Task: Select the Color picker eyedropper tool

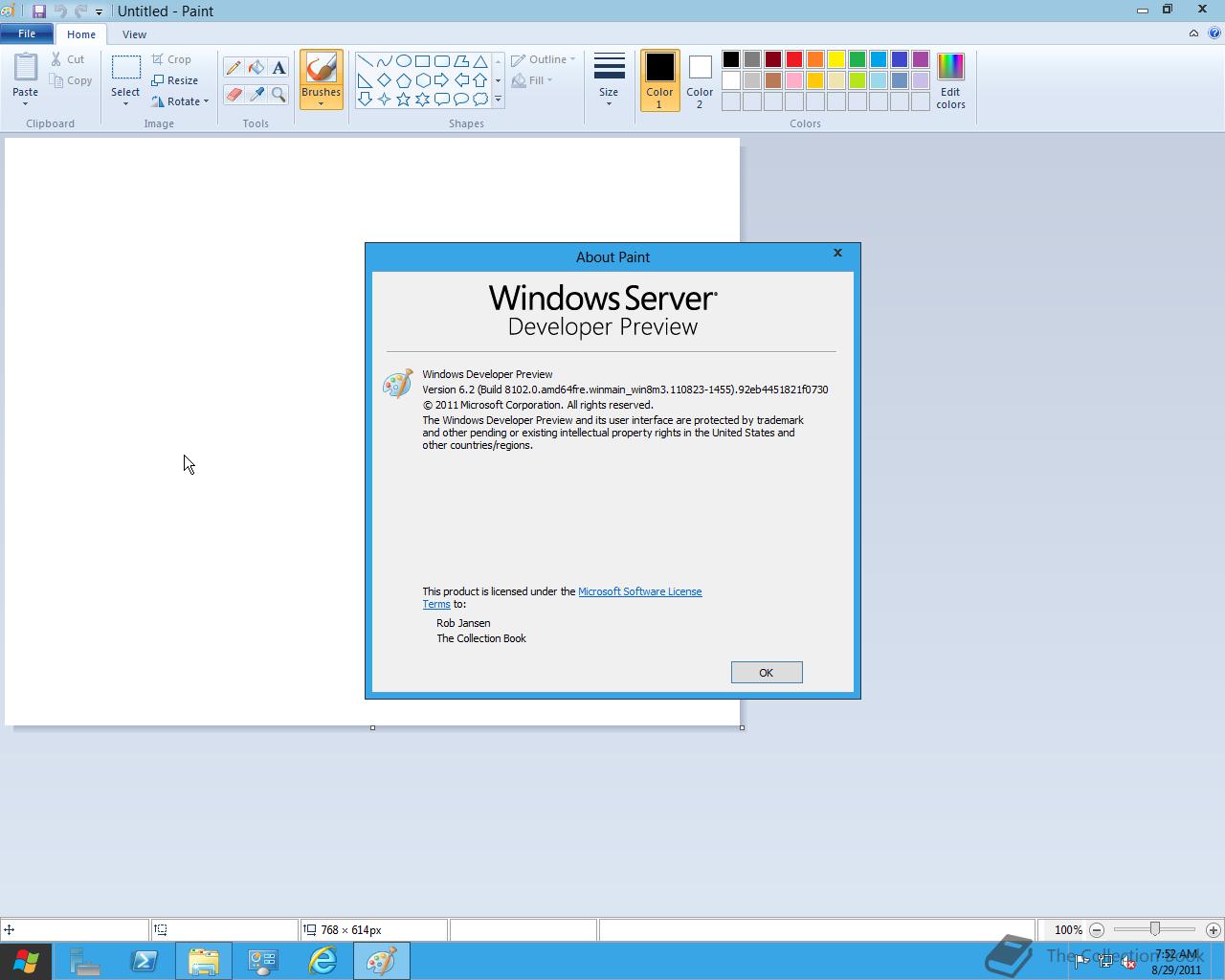Action: (256, 94)
